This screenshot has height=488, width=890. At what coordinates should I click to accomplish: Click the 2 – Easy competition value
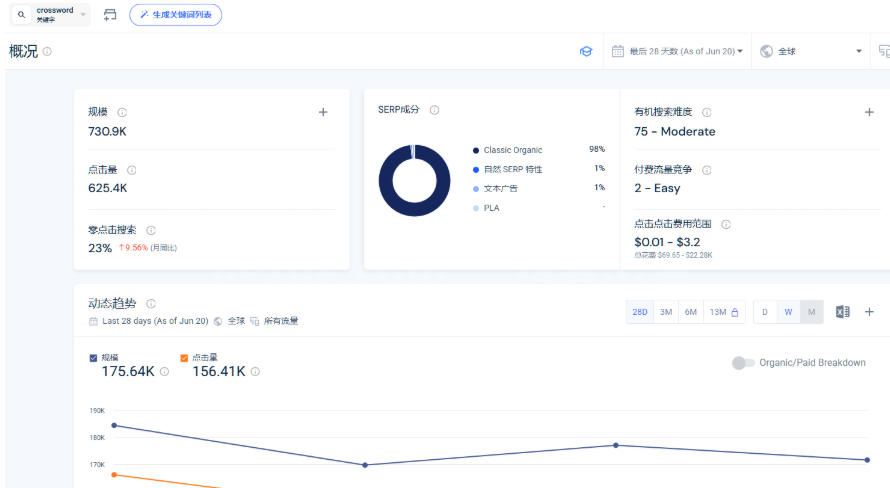(x=657, y=188)
